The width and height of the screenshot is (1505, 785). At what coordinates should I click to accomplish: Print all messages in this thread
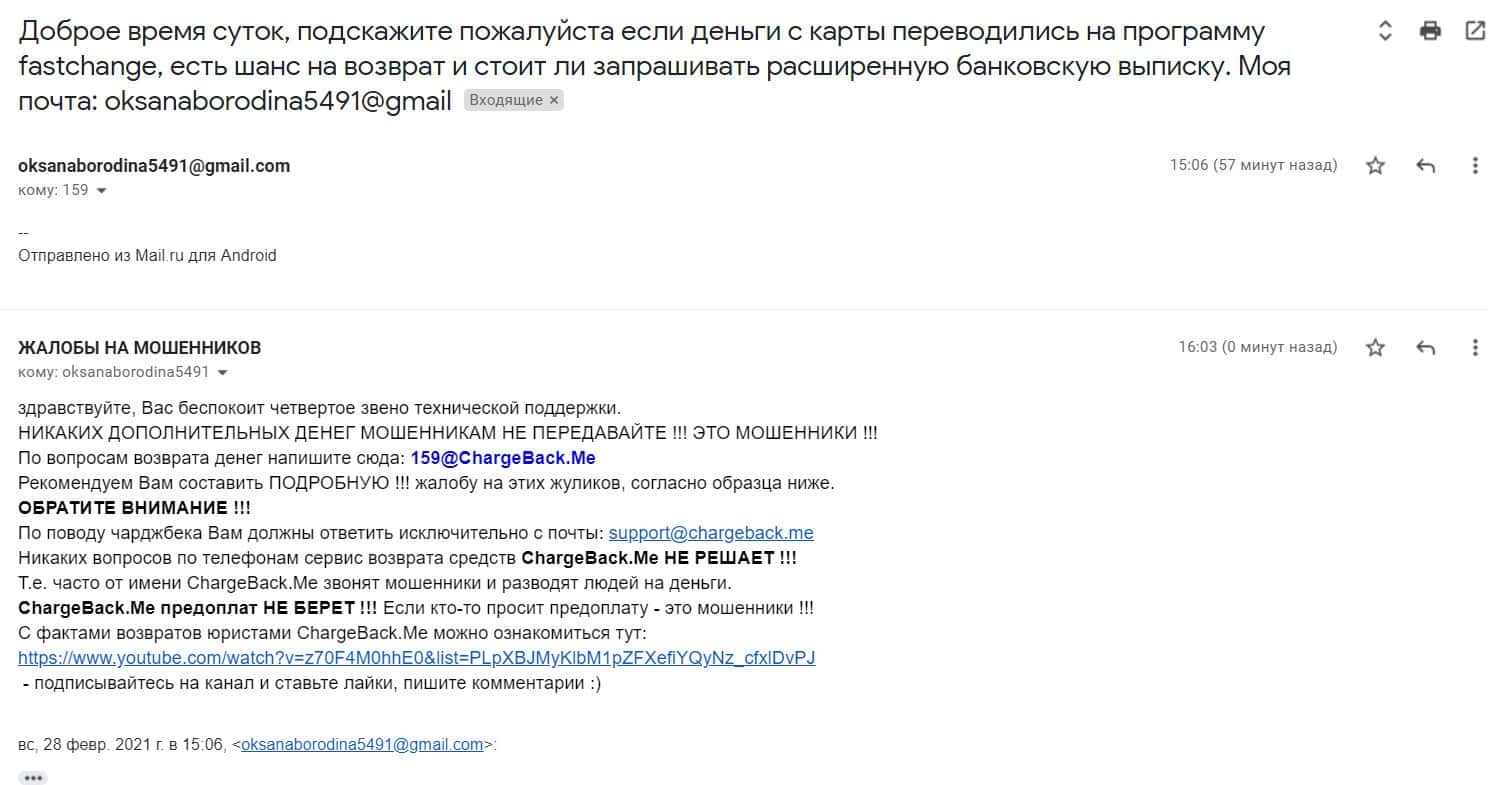tap(1430, 31)
